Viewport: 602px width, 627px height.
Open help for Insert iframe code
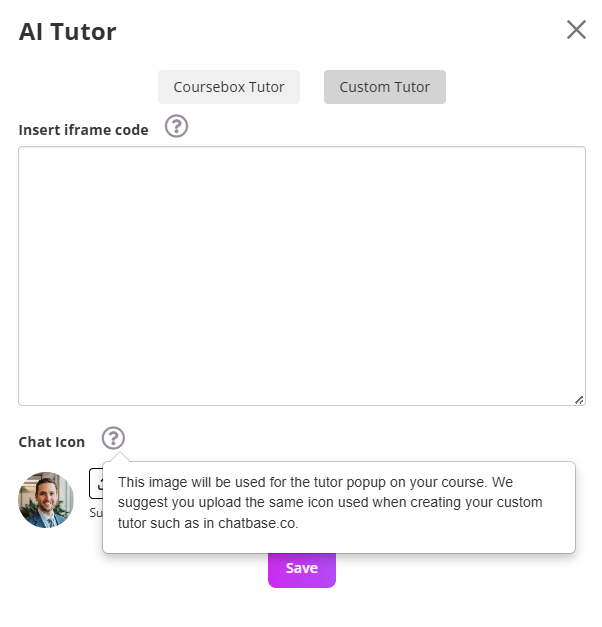tap(177, 127)
